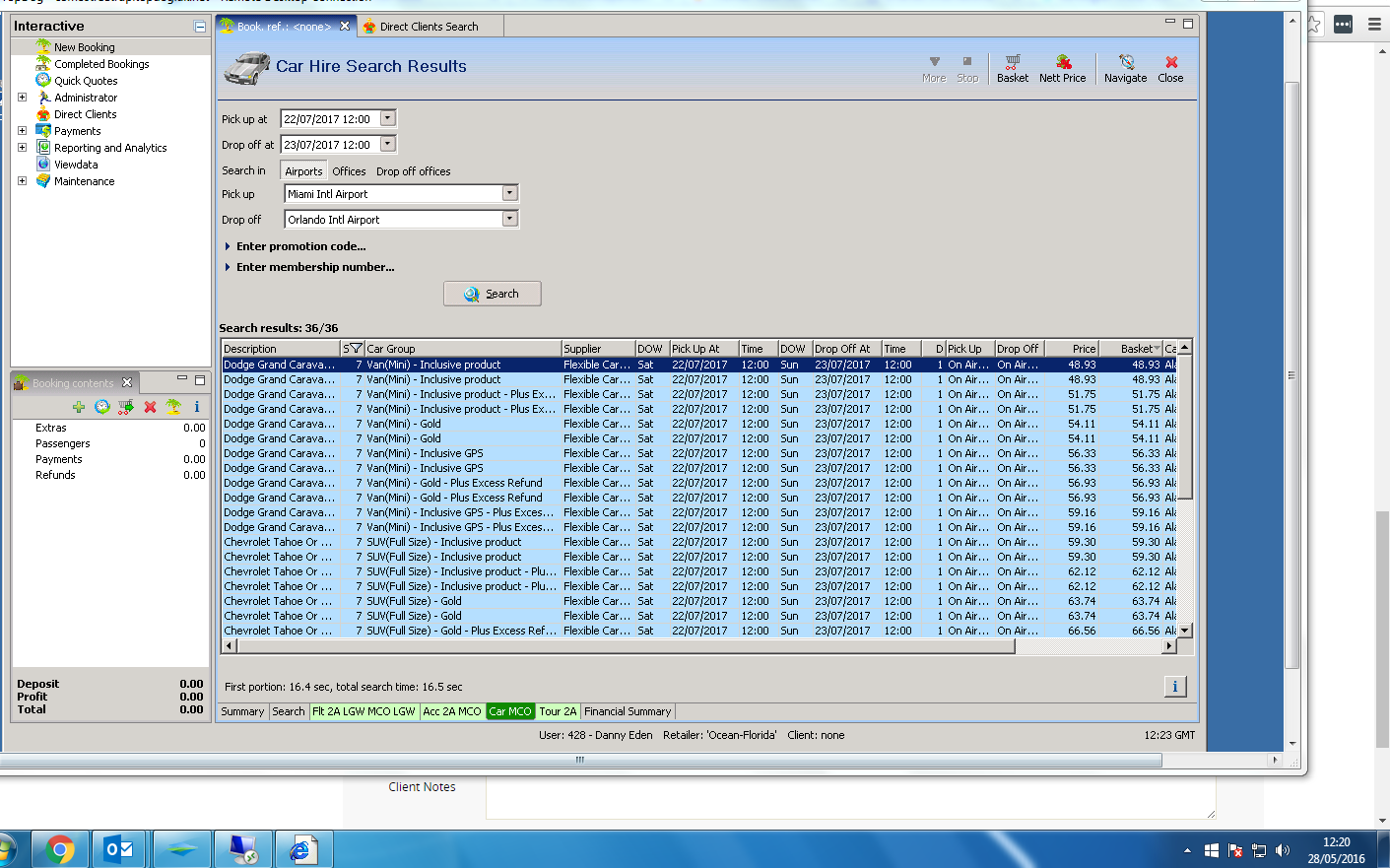Expand the Payments tree node
This screenshot has width=1390, height=868.
point(23,131)
